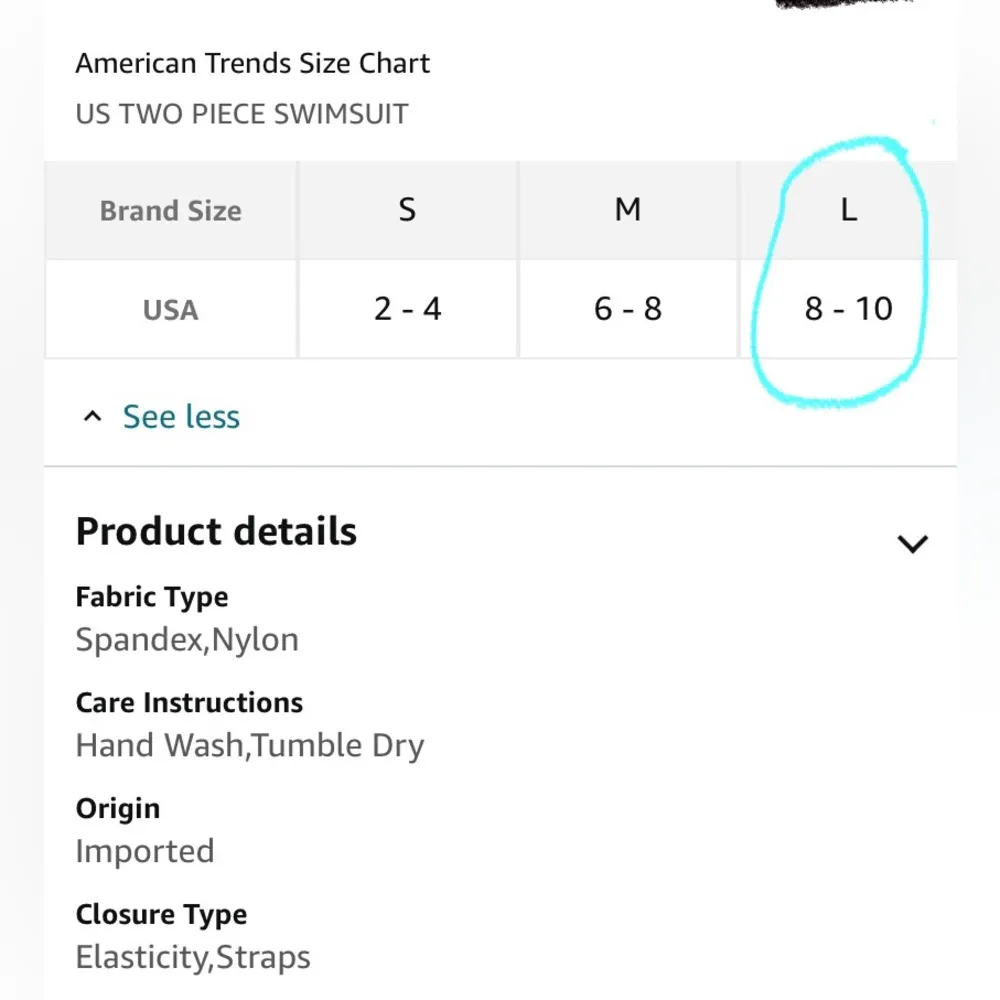Click the American Trends Size Chart title
Screen dimensions: 1000x1000
(x=252, y=63)
